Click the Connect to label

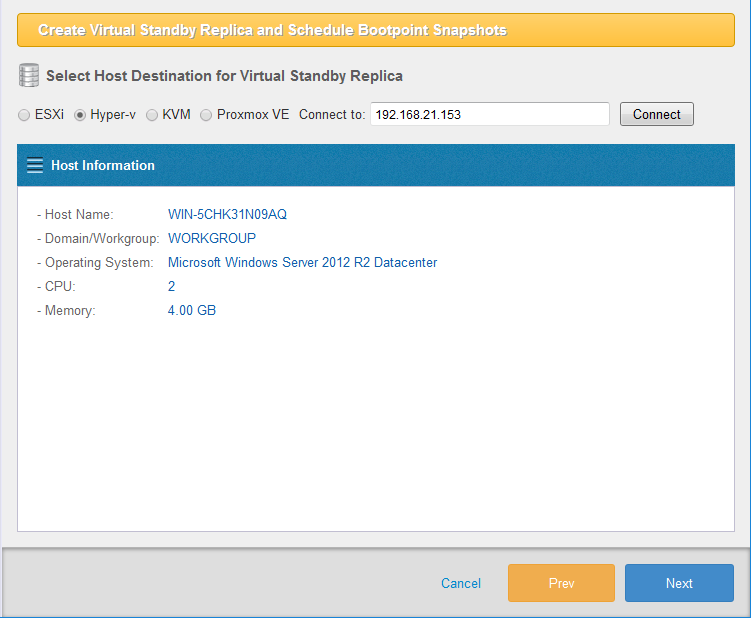coord(332,114)
